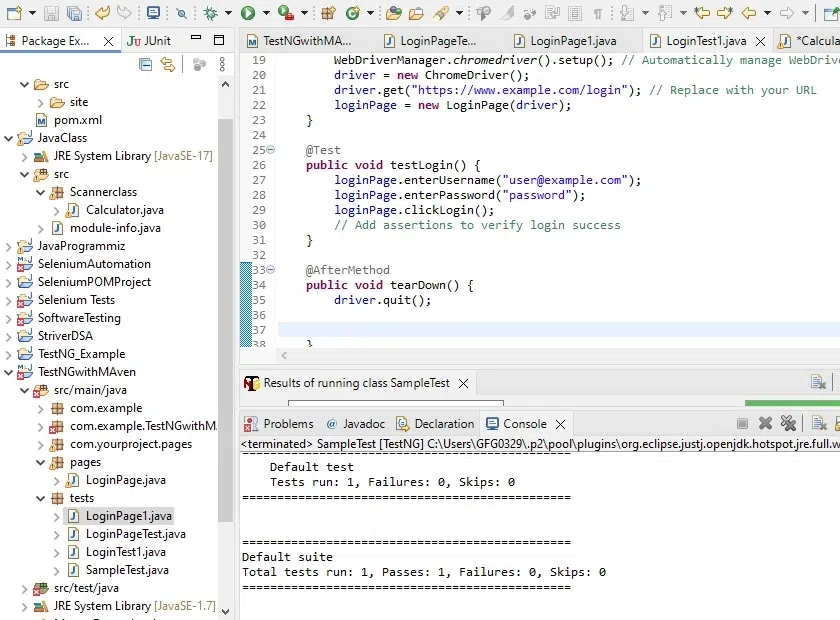Screen dimensions: 840x620
Task: Collapse the TestNGwithMAven project node
Action: click(9, 372)
